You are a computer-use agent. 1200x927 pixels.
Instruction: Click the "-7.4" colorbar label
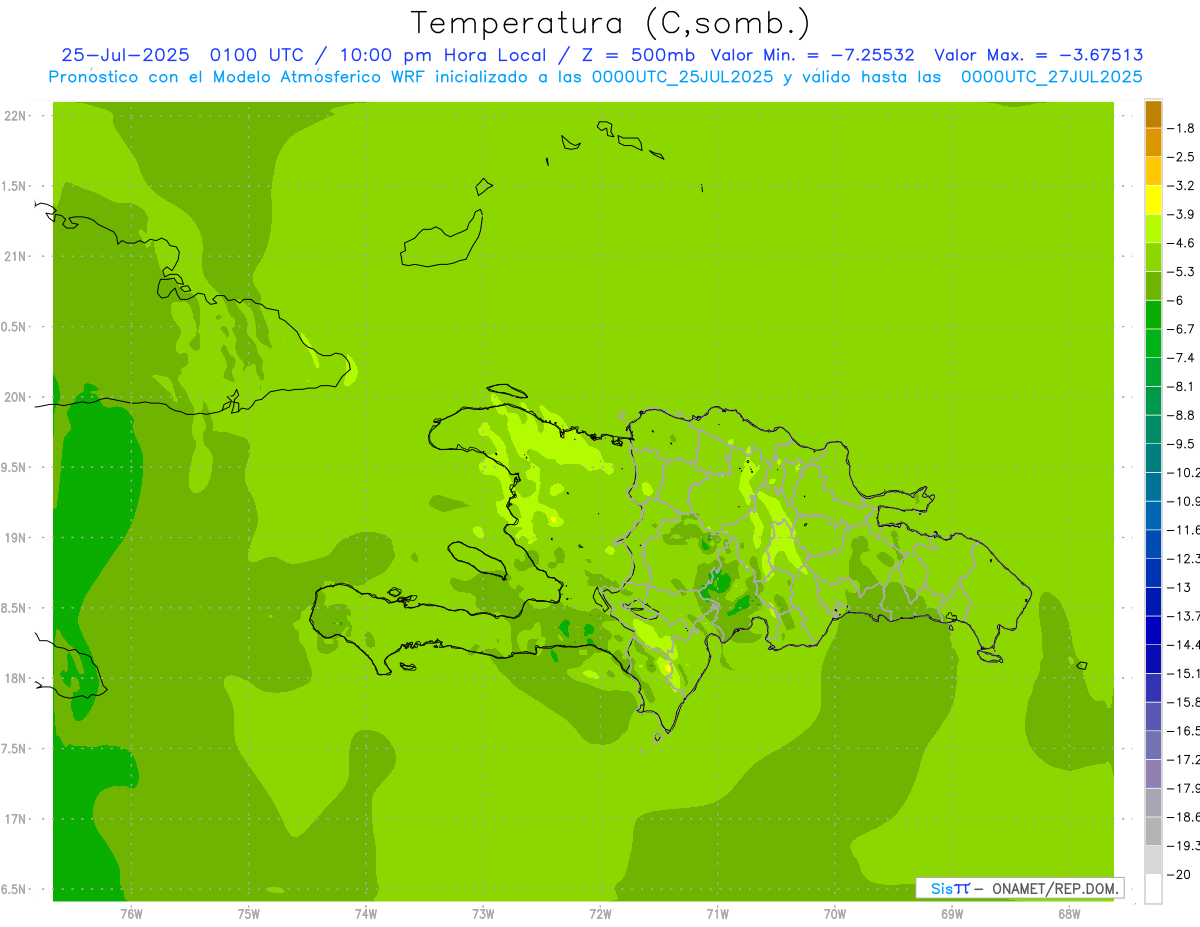click(x=1181, y=358)
